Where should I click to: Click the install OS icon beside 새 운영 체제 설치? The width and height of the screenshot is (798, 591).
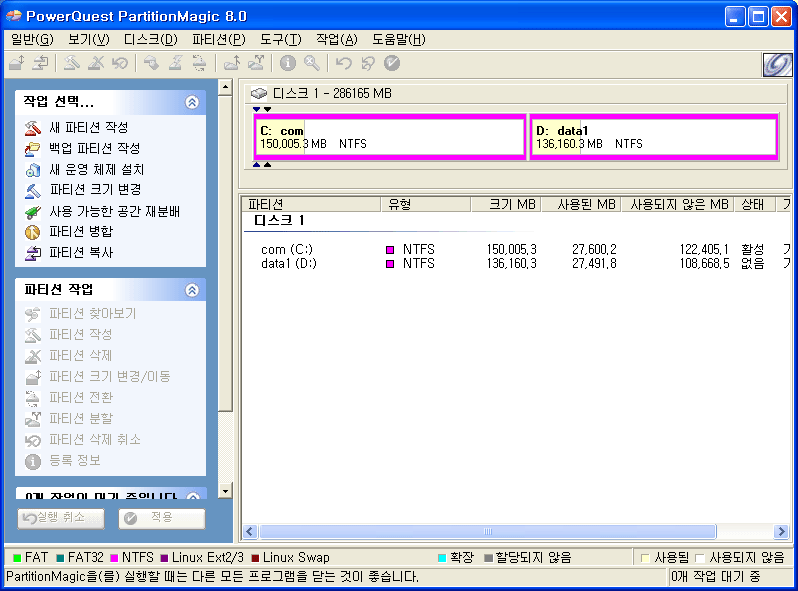(33, 170)
